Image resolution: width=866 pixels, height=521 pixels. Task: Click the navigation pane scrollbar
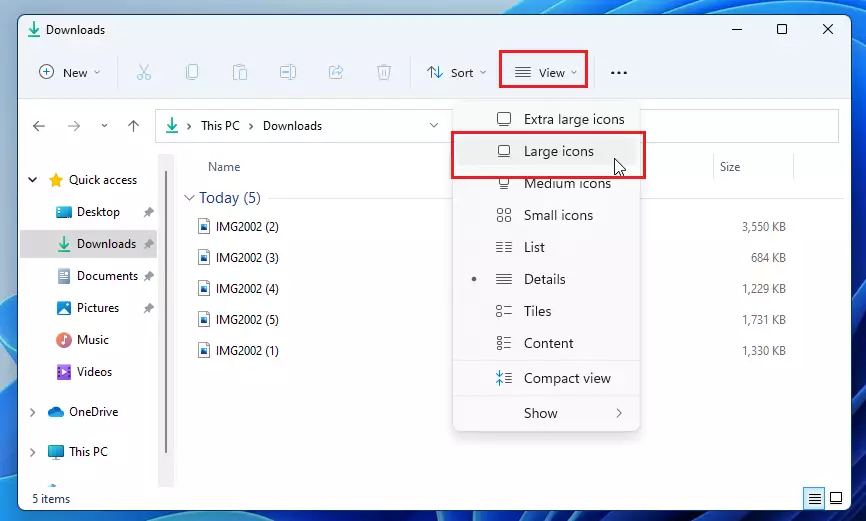pyautogui.click(x=166, y=311)
